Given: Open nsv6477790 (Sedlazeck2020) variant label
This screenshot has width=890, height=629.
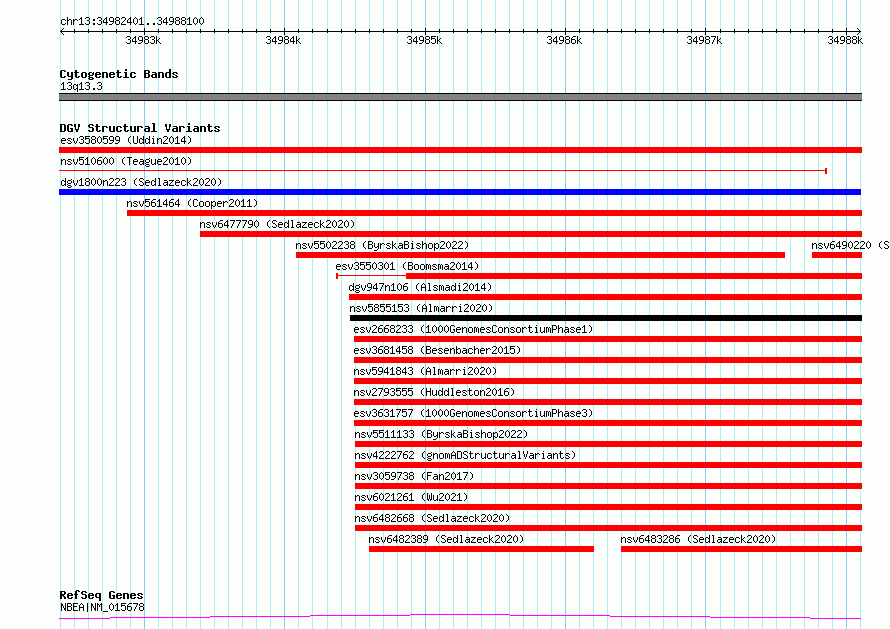Looking at the screenshot, I should (x=277, y=224).
